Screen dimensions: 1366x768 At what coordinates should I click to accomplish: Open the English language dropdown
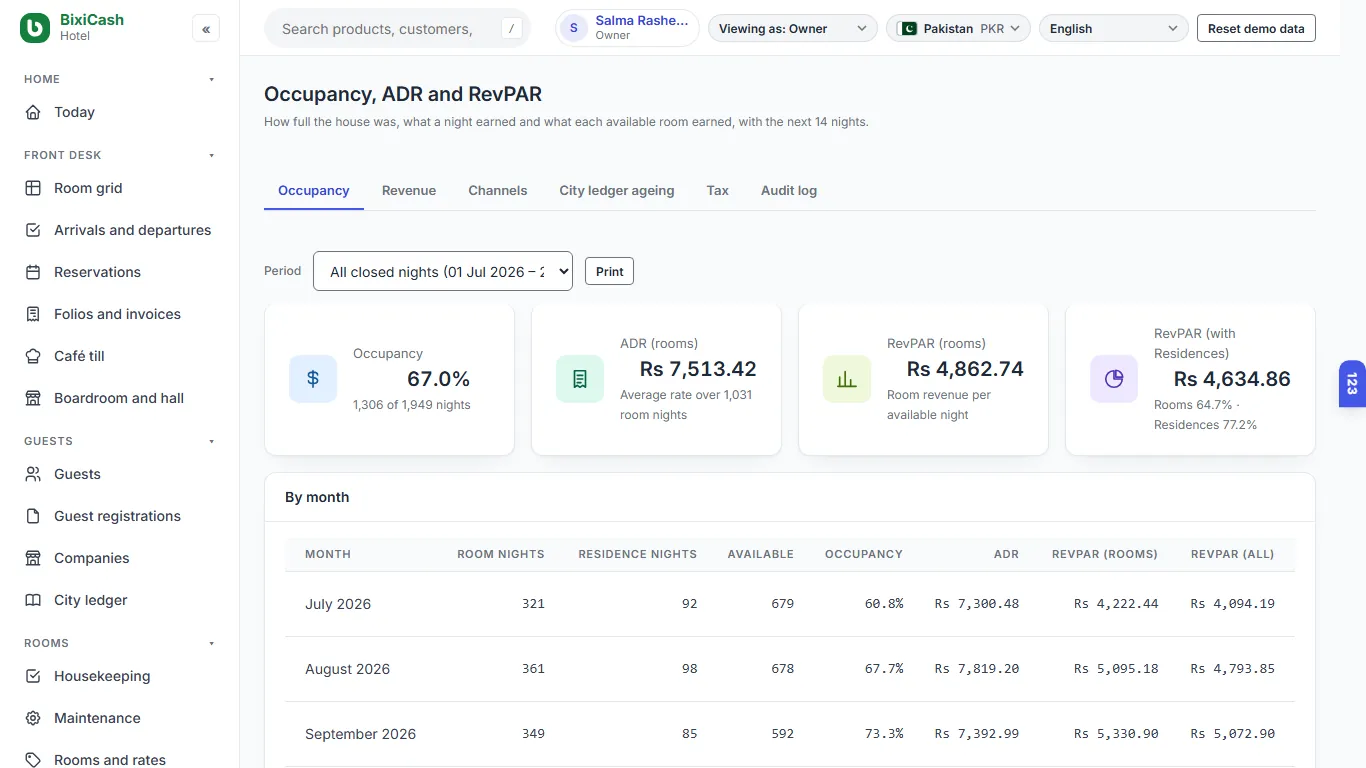tap(1114, 29)
